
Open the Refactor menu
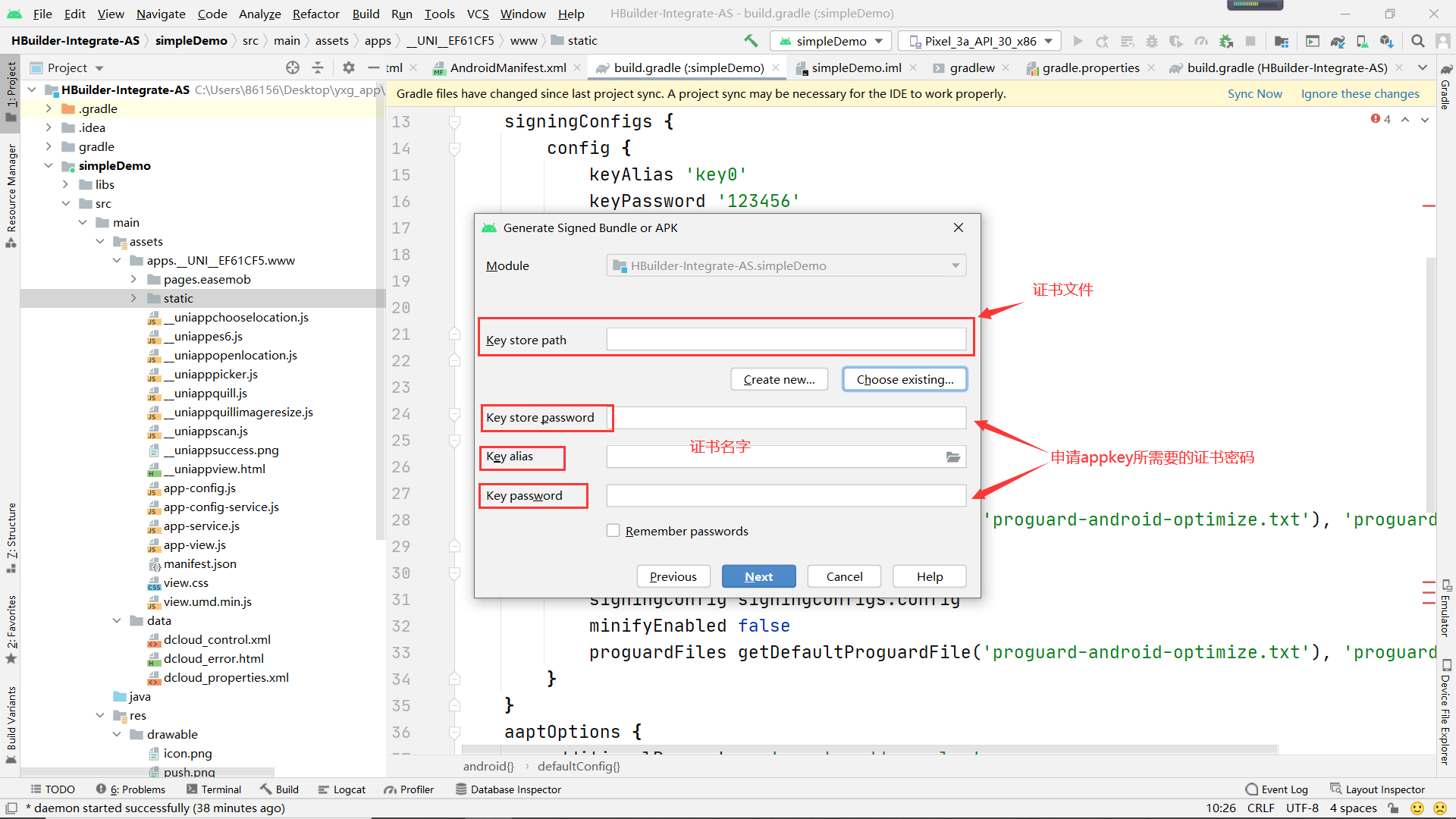[x=315, y=14]
